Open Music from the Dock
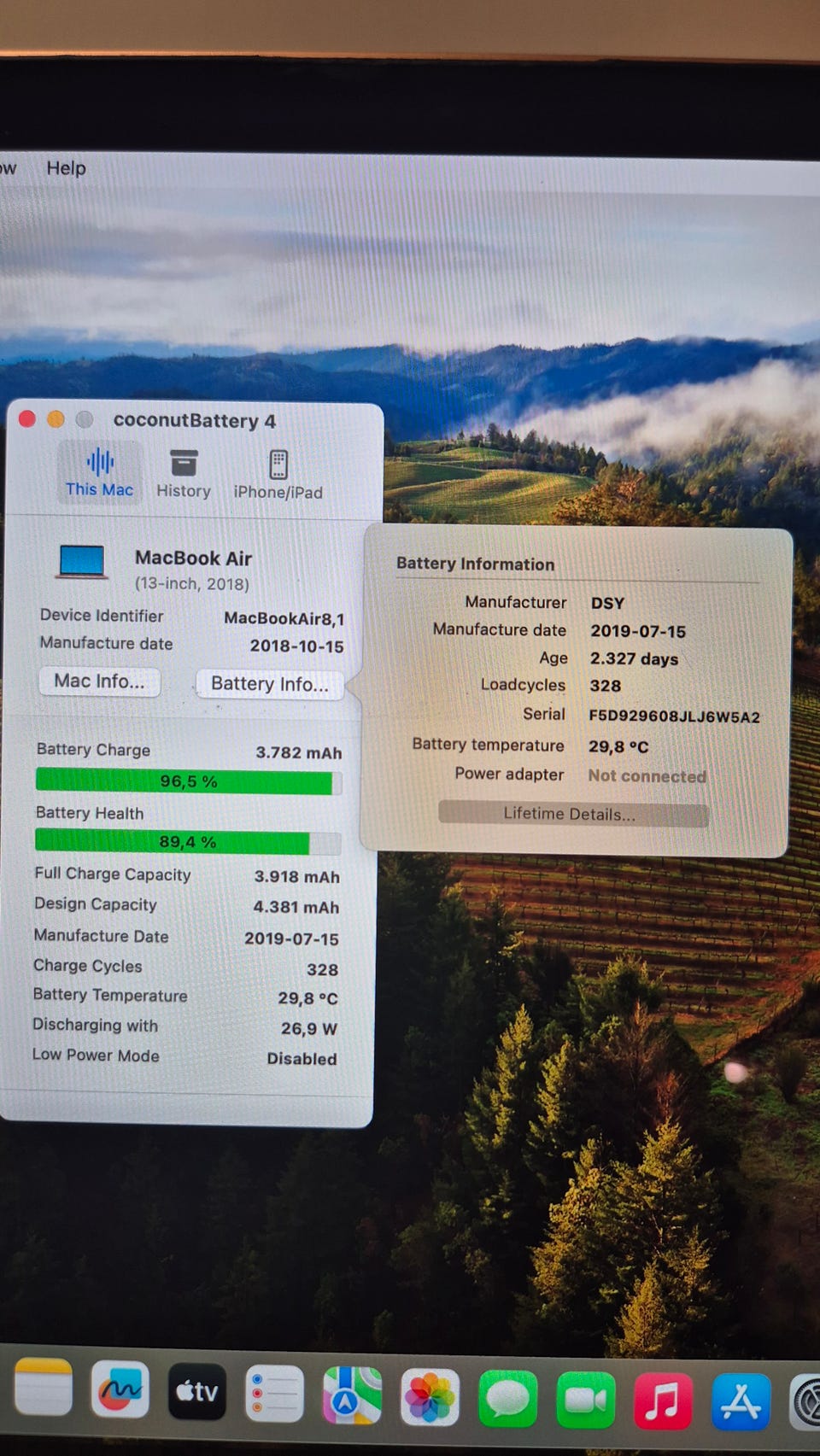Image resolution: width=820 pixels, height=1456 pixels. (x=663, y=1401)
